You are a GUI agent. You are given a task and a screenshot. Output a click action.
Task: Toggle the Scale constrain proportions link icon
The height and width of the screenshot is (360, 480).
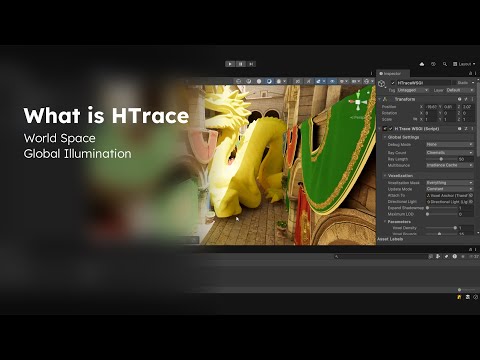tap(415, 119)
